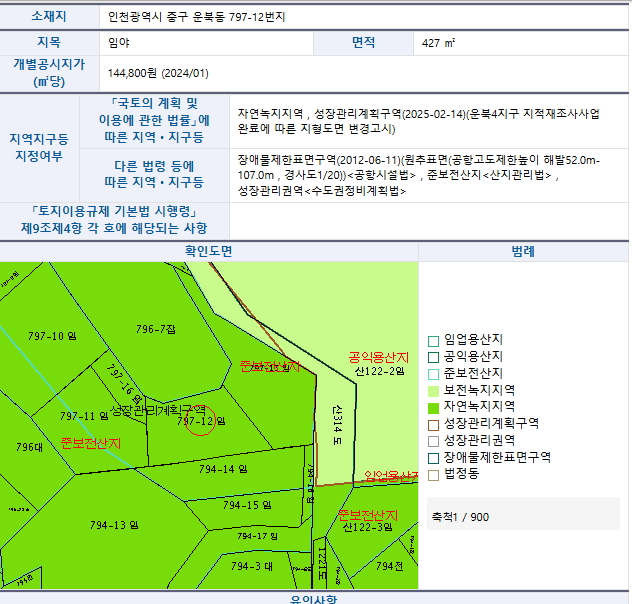Select the area value 427 ㎡
Viewport: 632px width, 604px height.
click(x=439, y=43)
